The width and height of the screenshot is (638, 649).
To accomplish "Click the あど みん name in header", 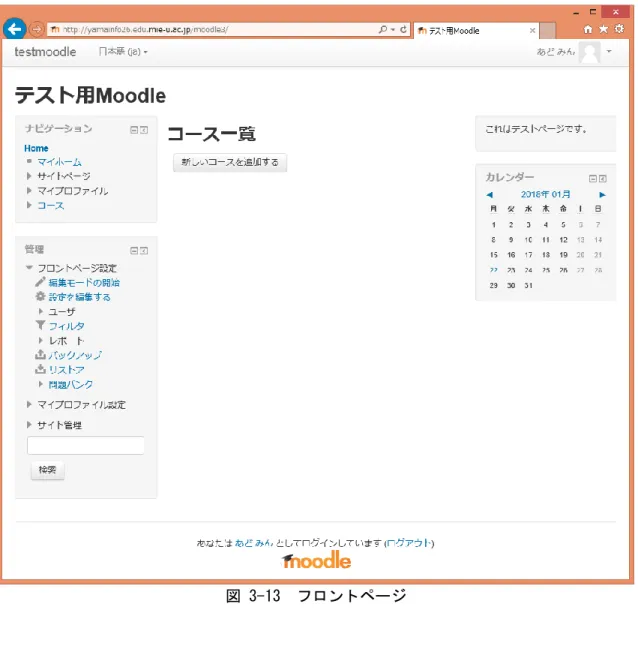I will tap(556, 52).
